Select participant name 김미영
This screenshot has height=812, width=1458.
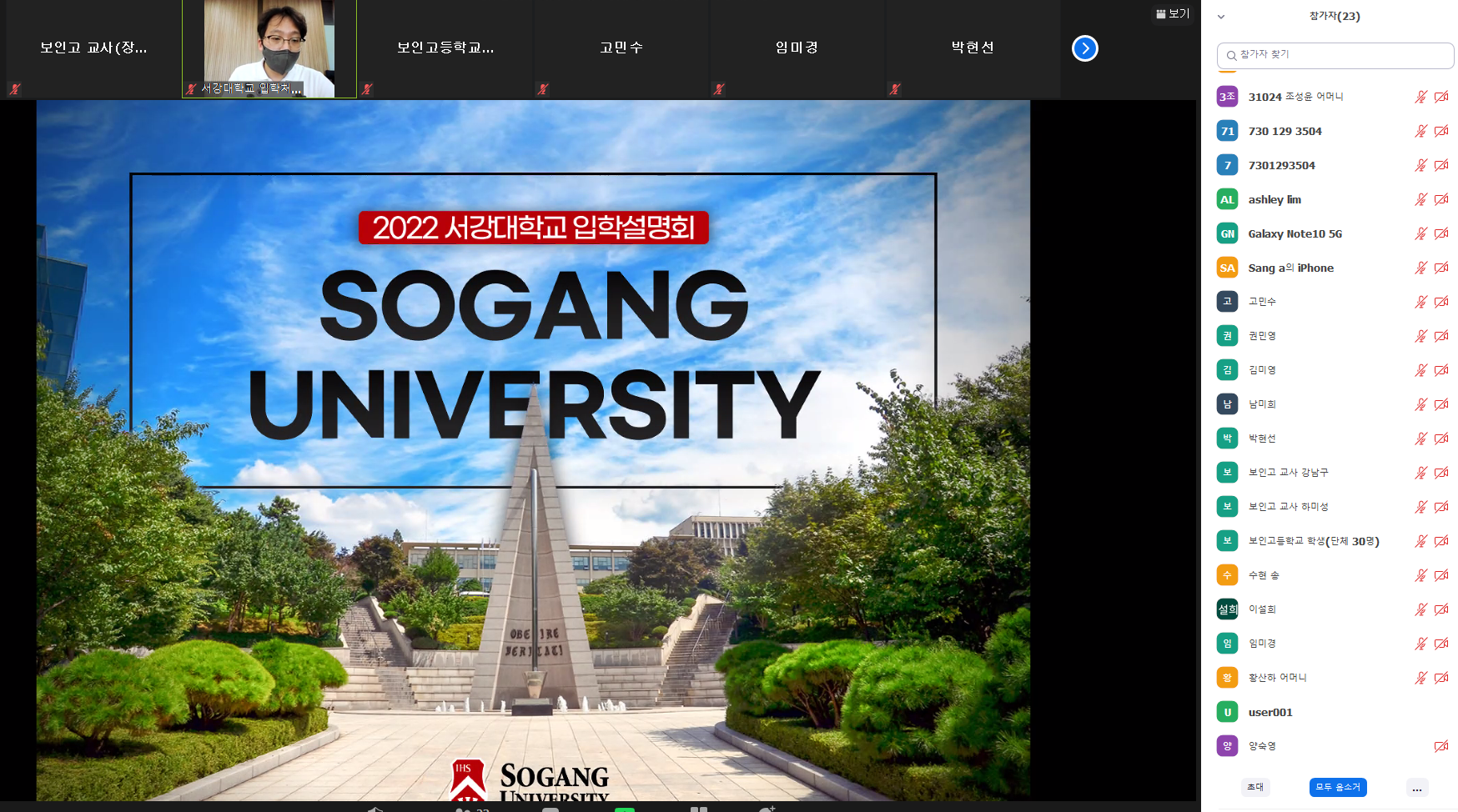click(1262, 370)
